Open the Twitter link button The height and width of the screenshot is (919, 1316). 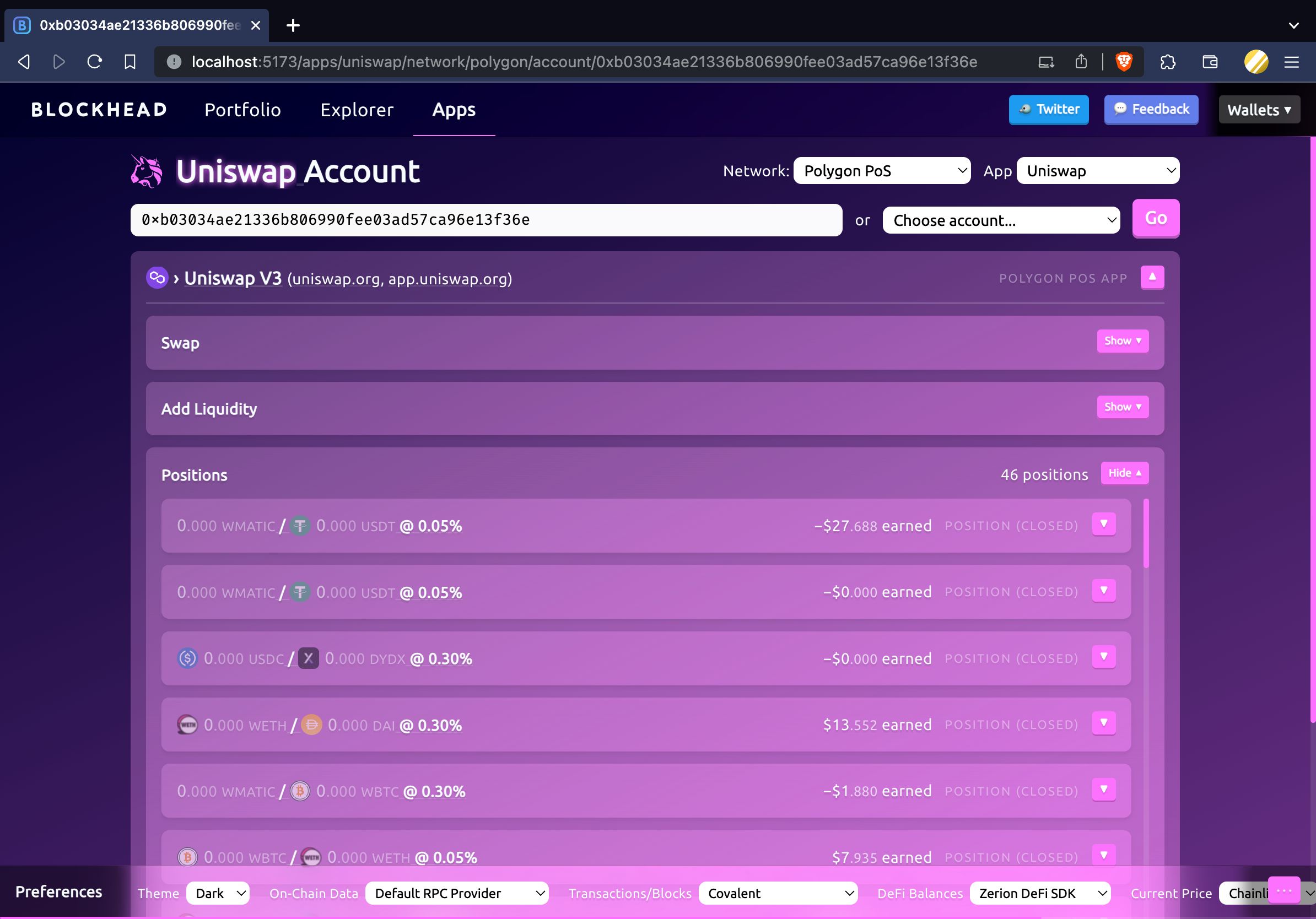1048,109
